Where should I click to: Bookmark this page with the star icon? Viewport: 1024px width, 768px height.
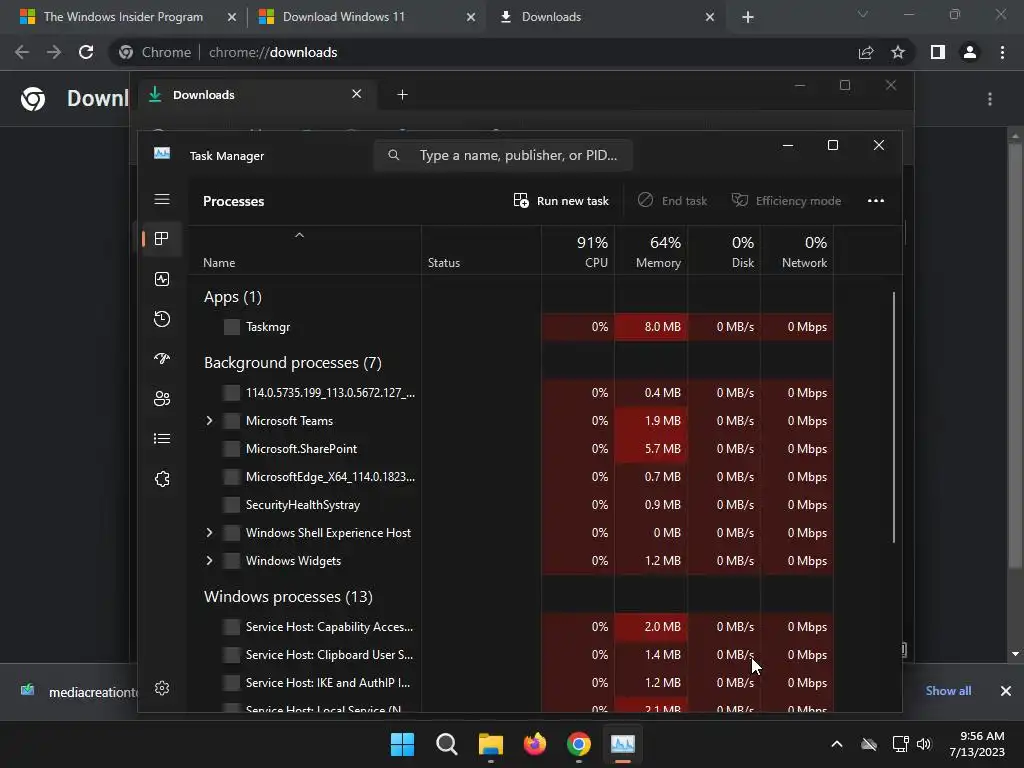click(x=898, y=52)
